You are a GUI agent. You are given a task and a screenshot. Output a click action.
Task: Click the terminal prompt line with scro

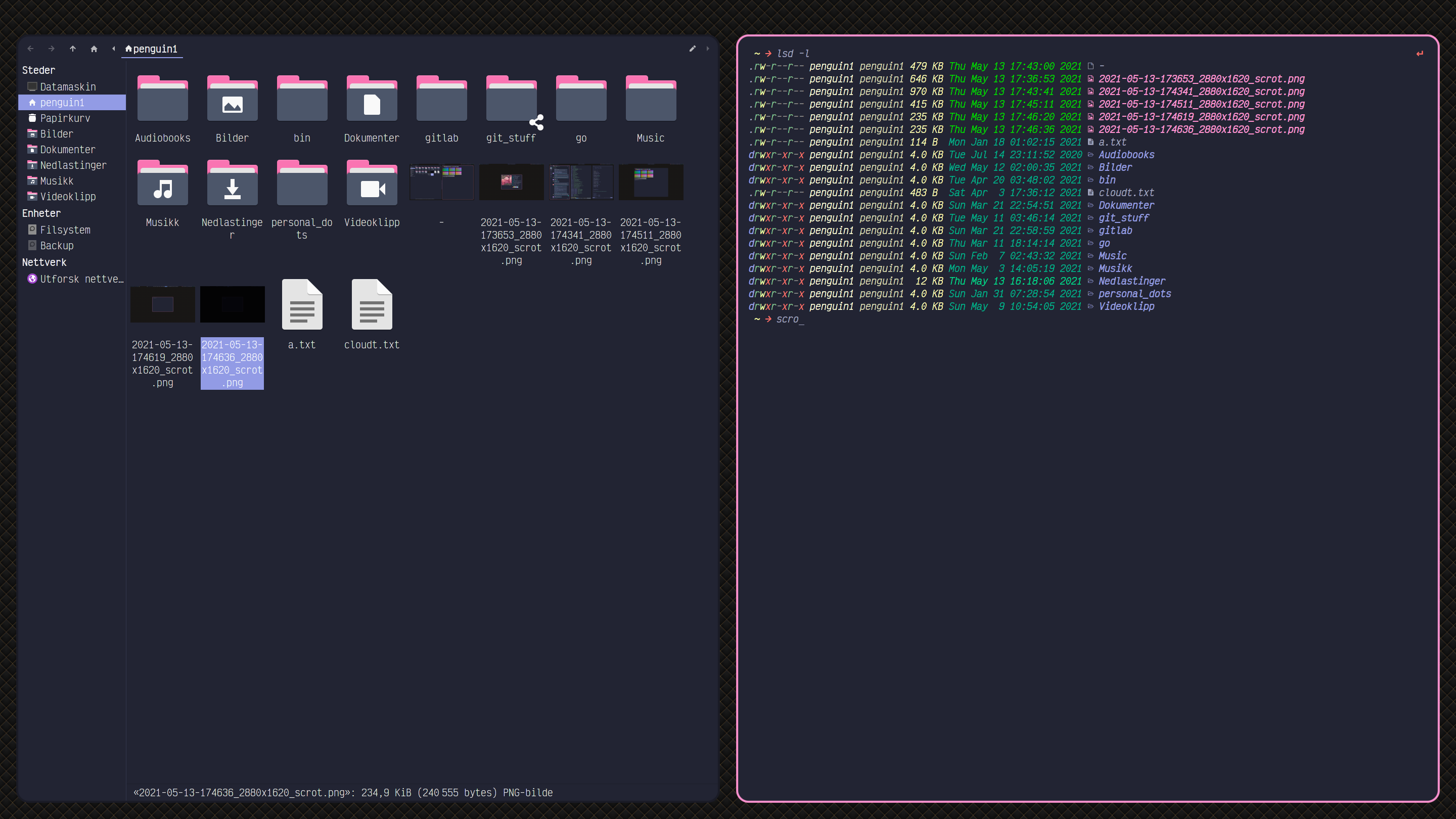pyautogui.click(x=789, y=320)
